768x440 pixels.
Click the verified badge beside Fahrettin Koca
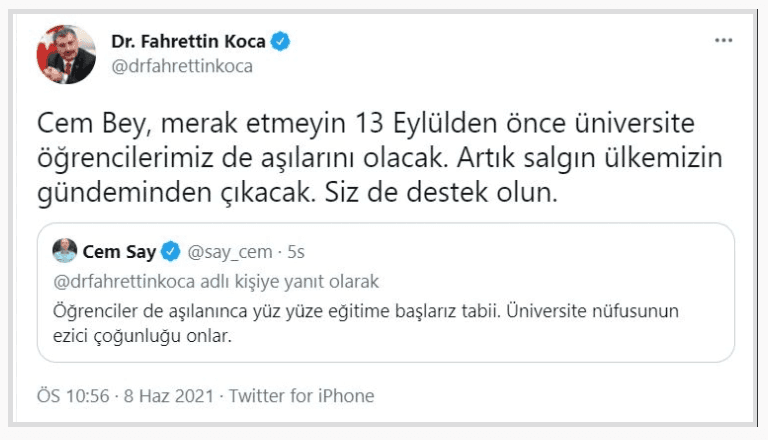coord(282,42)
